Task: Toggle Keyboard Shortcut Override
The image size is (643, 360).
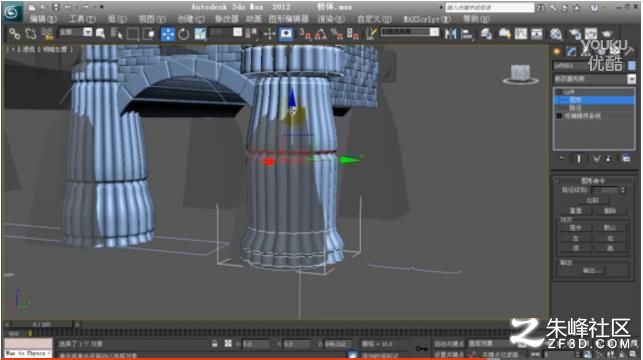Action: tap(286, 34)
